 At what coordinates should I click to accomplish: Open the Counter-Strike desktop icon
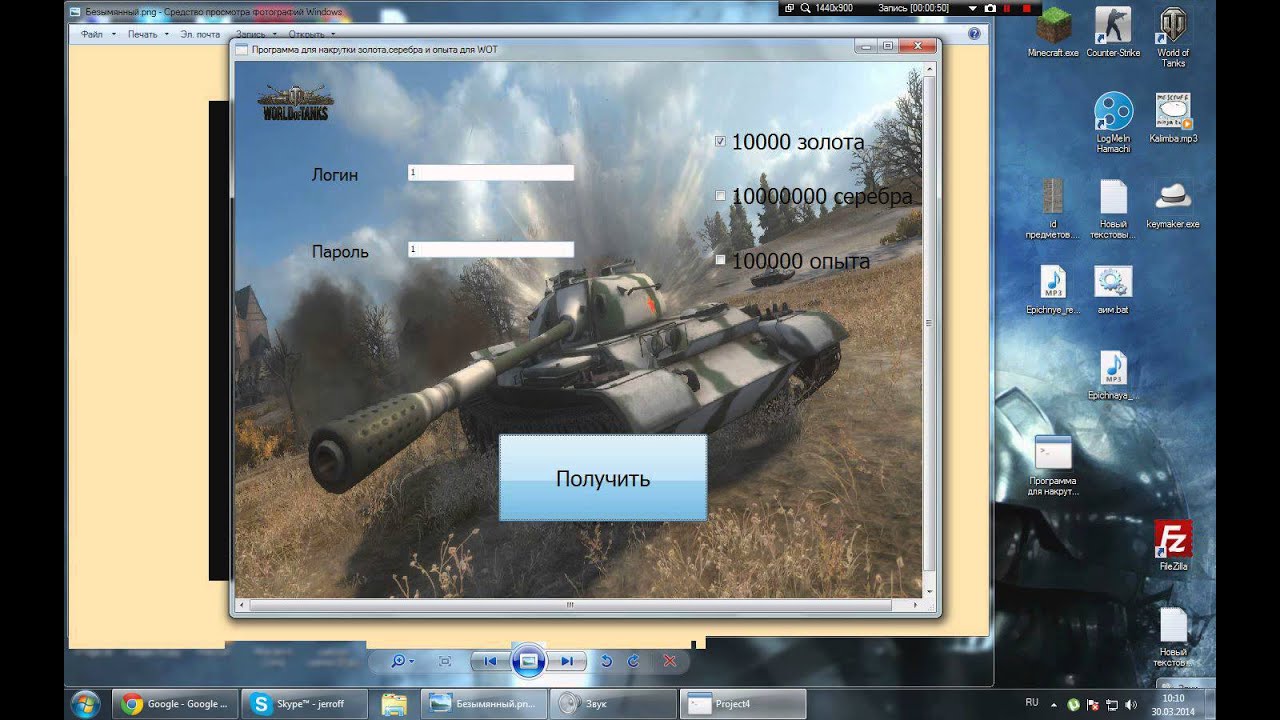click(x=1113, y=32)
